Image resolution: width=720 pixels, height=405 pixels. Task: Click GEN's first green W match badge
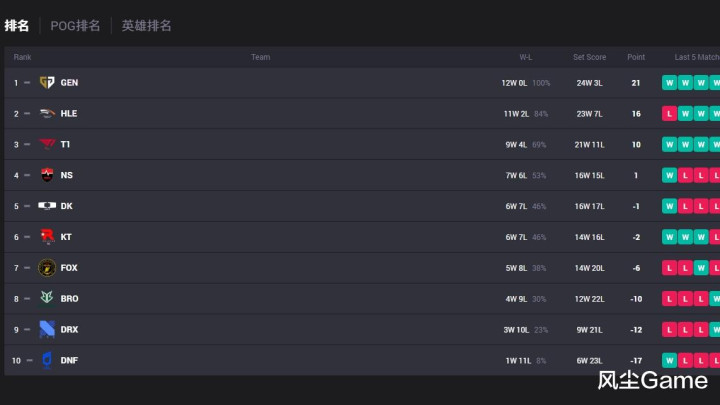coord(669,83)
